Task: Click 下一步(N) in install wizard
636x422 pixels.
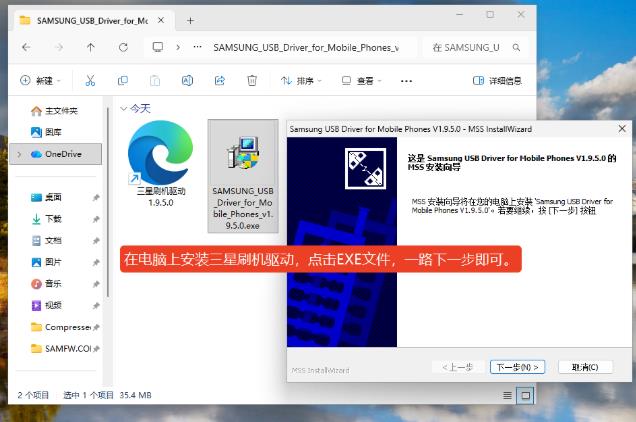Action: [517, 367]
